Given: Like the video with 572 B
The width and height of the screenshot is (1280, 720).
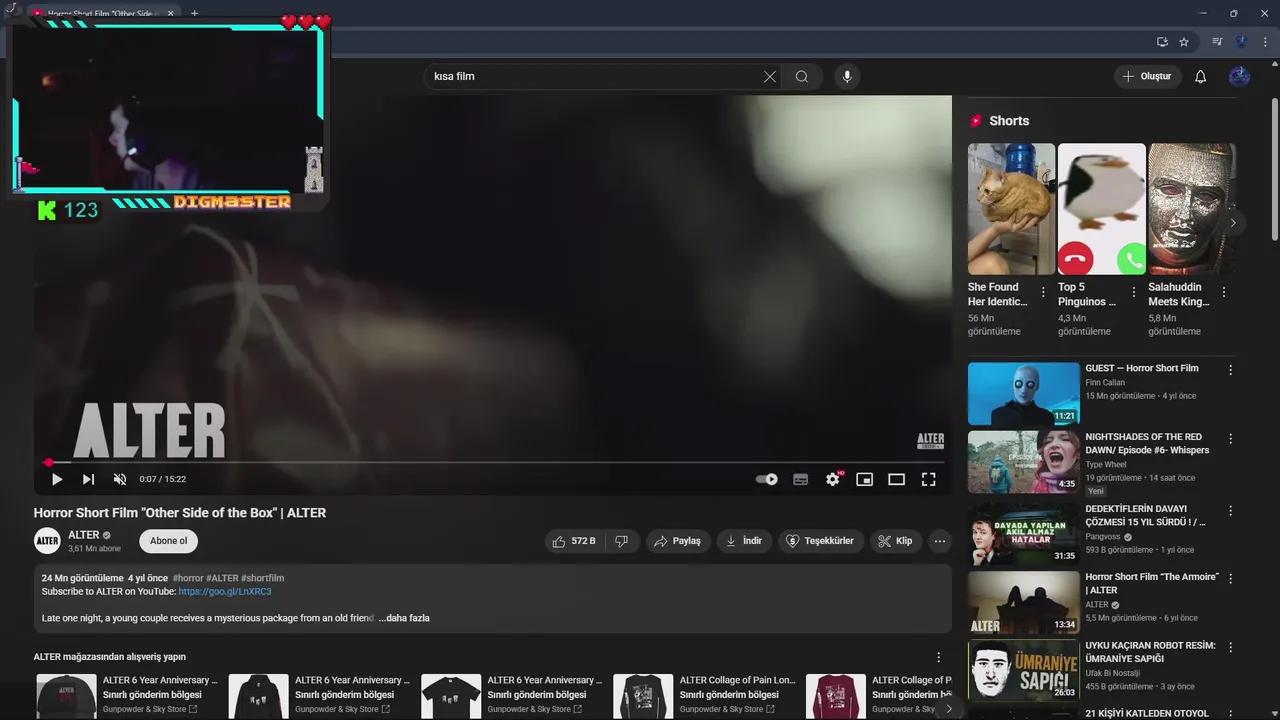Looking at the screenshot, I should pos(574,541).
